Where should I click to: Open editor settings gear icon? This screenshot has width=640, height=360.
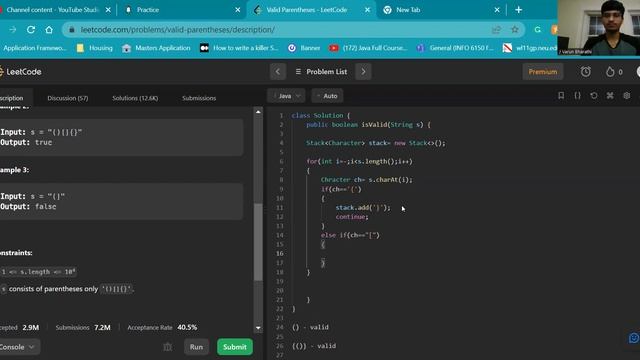627,96
